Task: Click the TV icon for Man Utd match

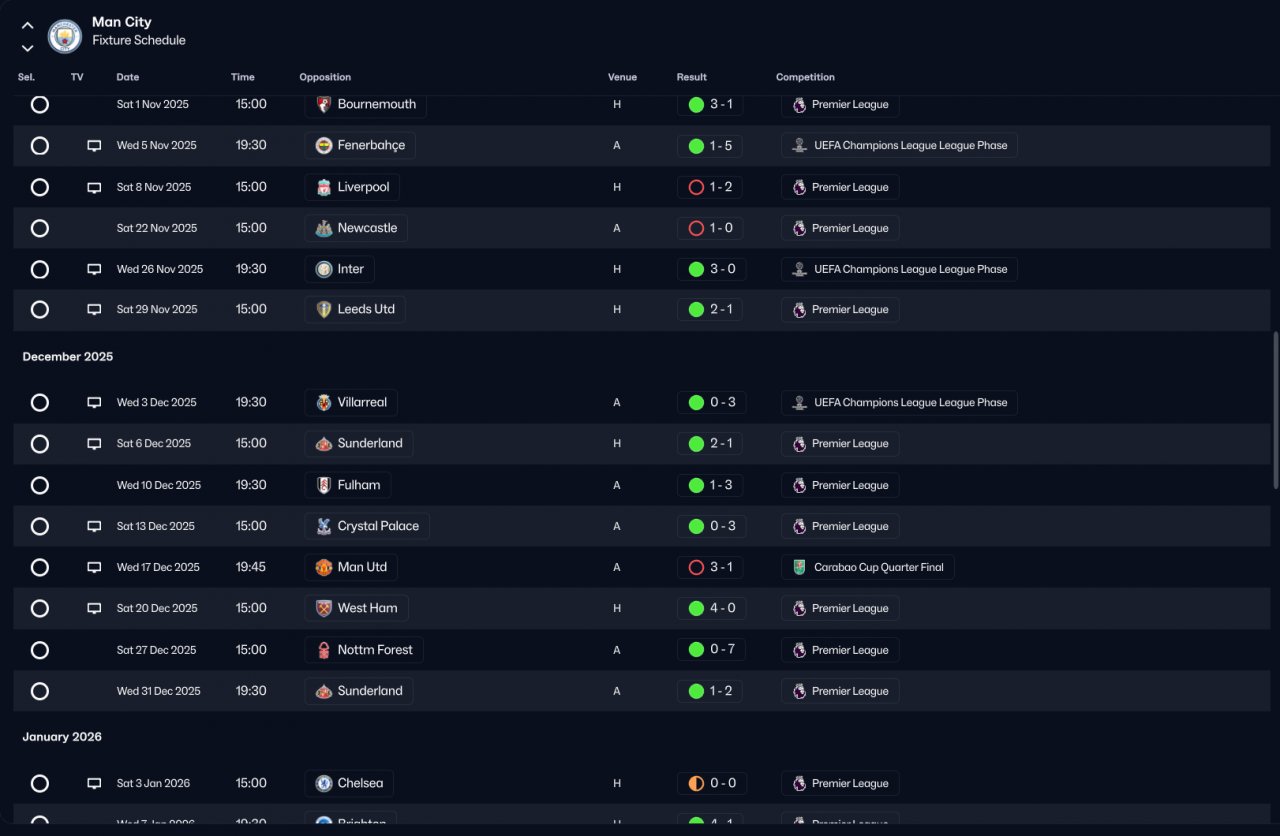Action: (x=94, y=567)
